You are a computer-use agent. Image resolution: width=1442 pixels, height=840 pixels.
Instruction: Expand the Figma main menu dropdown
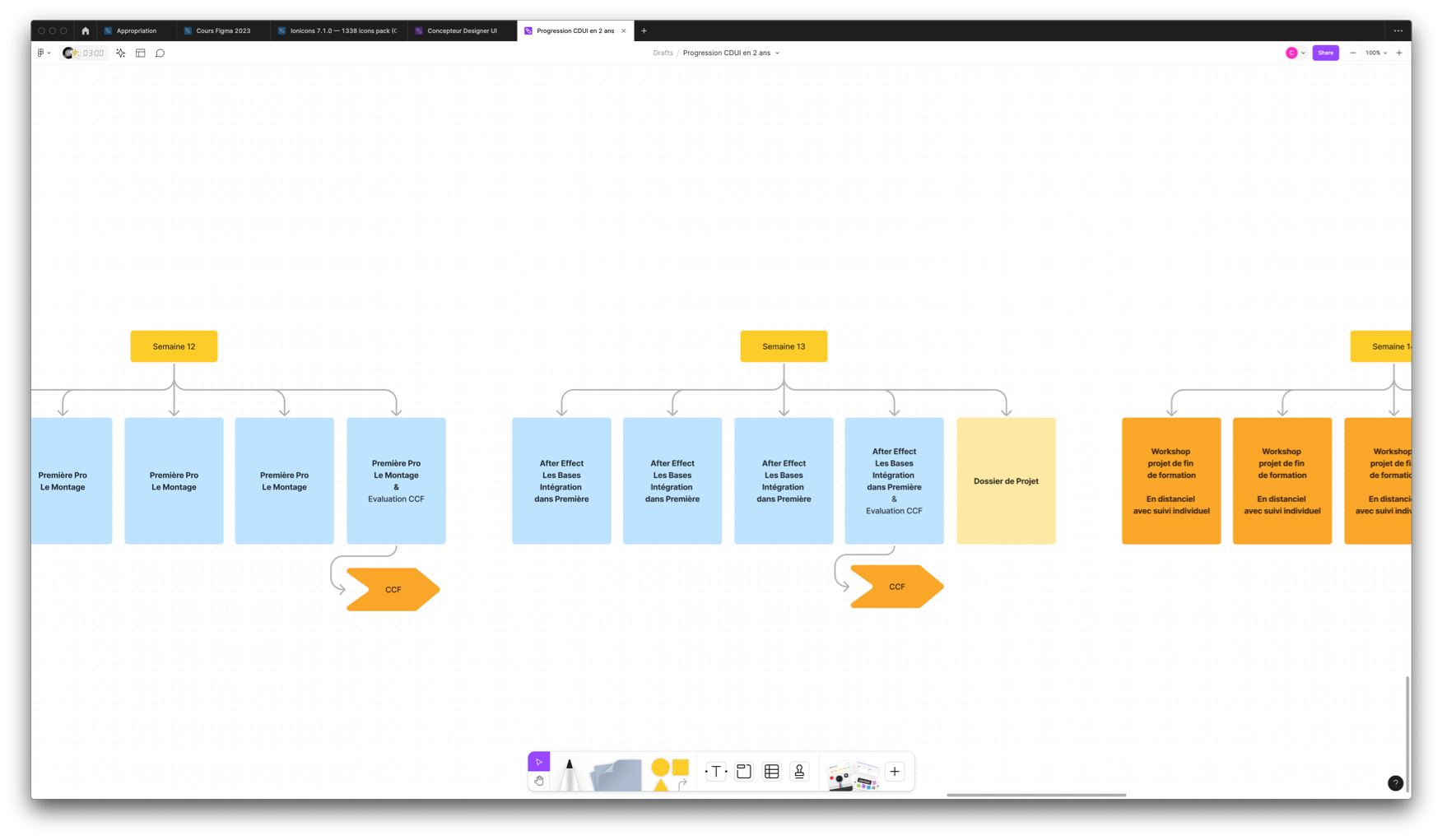tap(43, 53)
